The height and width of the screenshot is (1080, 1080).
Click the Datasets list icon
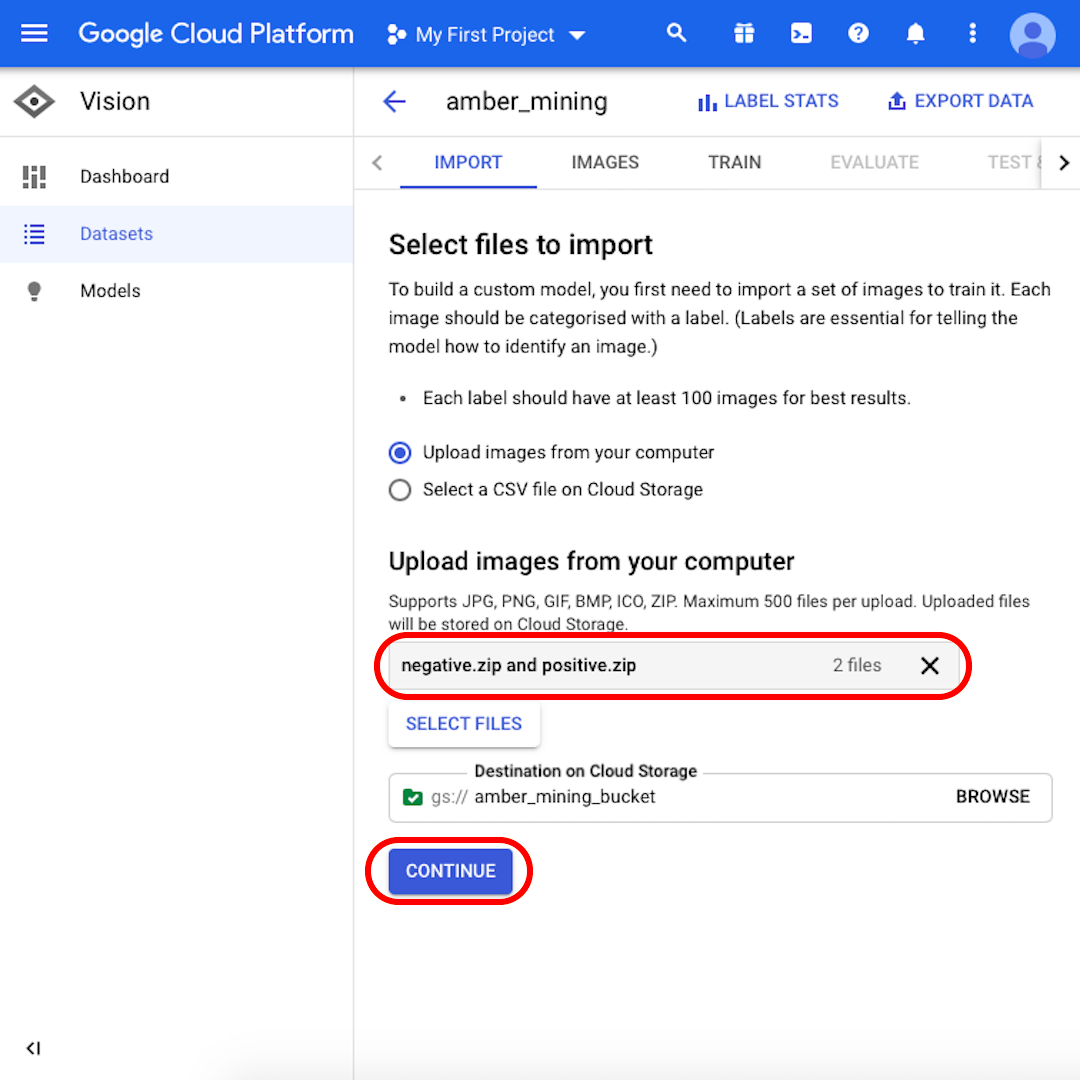click(x=34, y=233)
